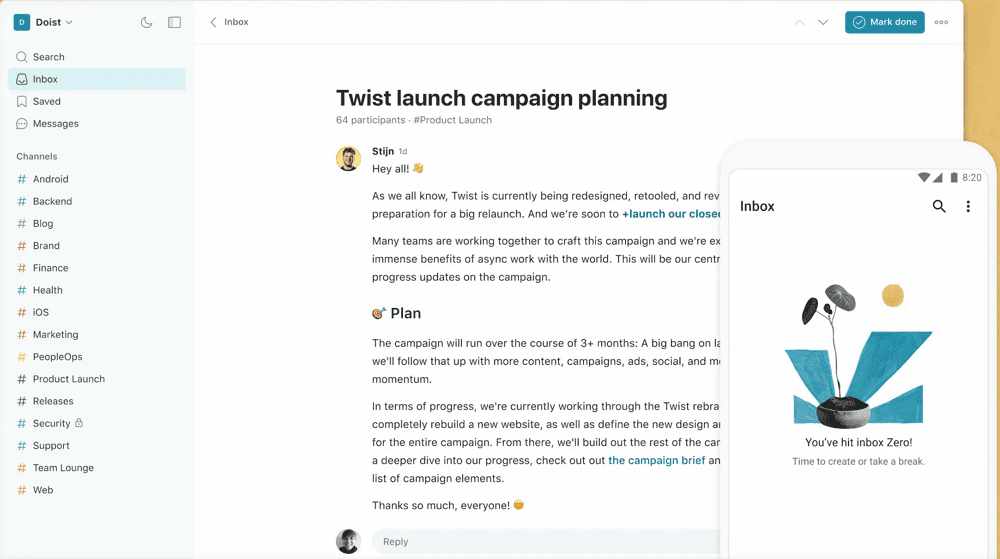Follow the campaign brief link
The image size is (1000, 559).
[656, 460]
